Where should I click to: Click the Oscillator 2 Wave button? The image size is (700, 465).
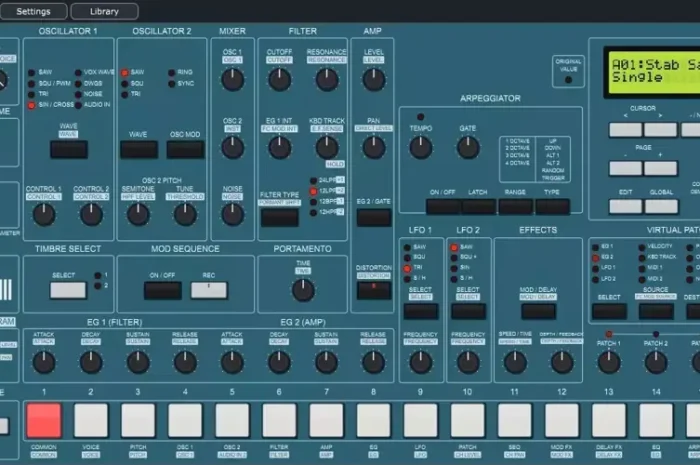click(139, 149)
